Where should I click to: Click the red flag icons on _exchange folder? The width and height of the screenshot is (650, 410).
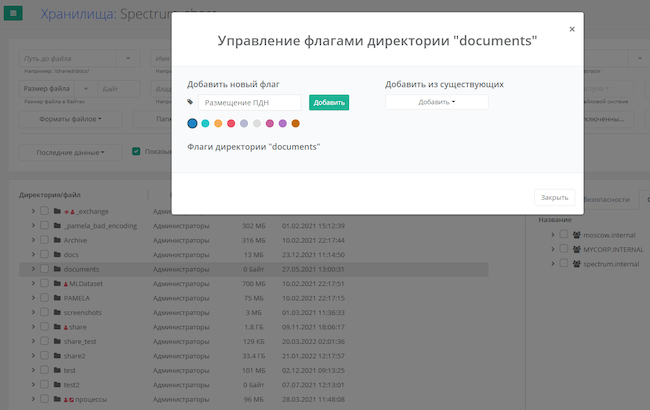pos(69,212)
